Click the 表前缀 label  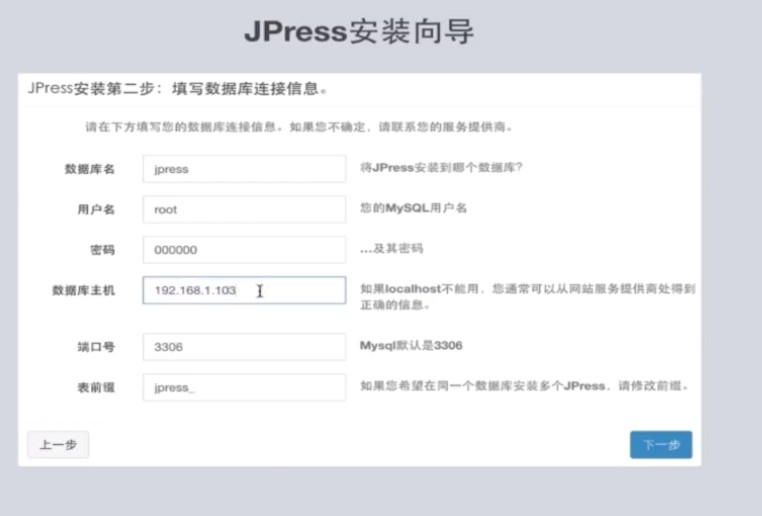(x=96, y=387)
